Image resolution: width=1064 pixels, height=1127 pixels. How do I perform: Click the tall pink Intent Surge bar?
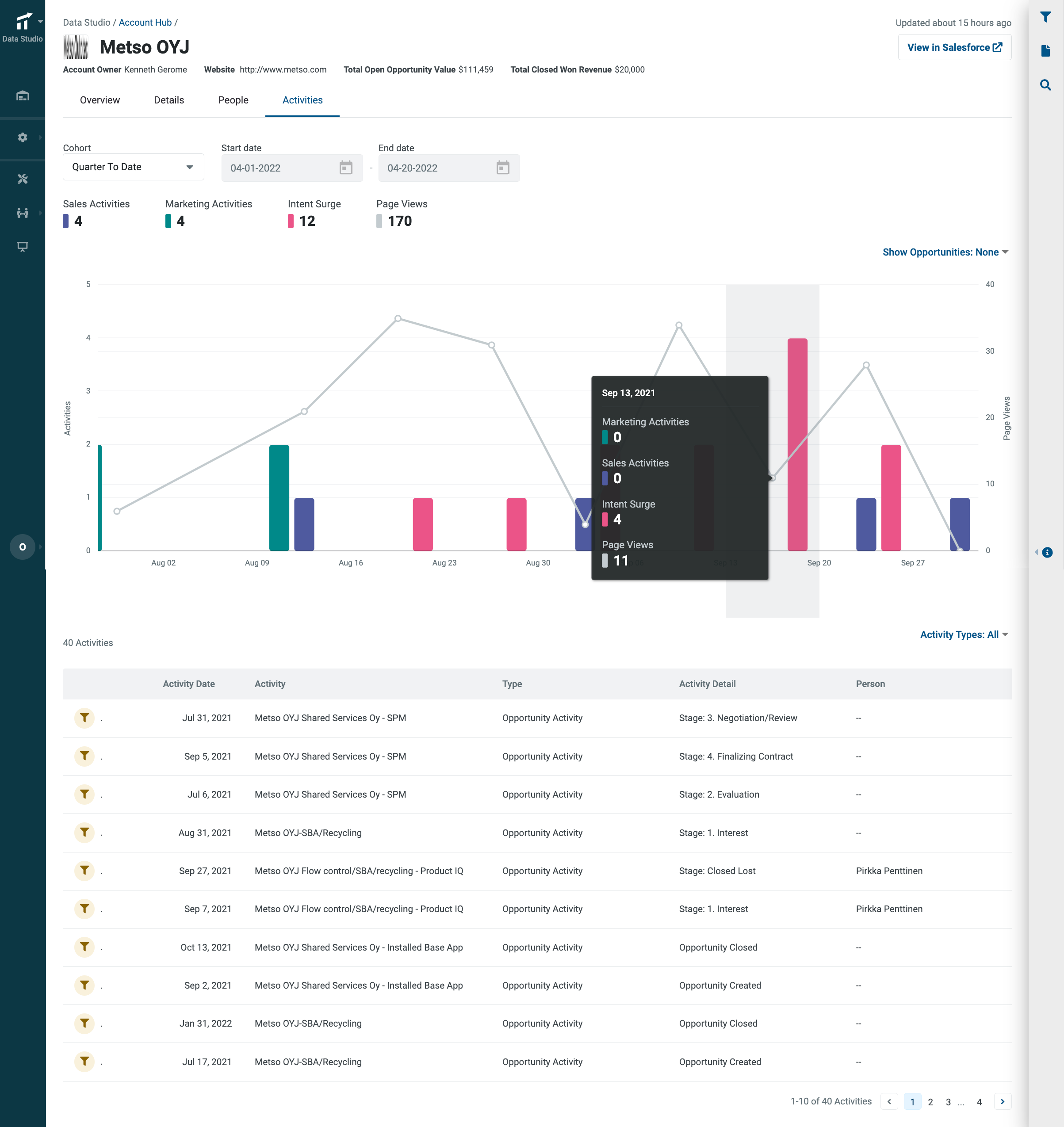click(x=797, y=444)
